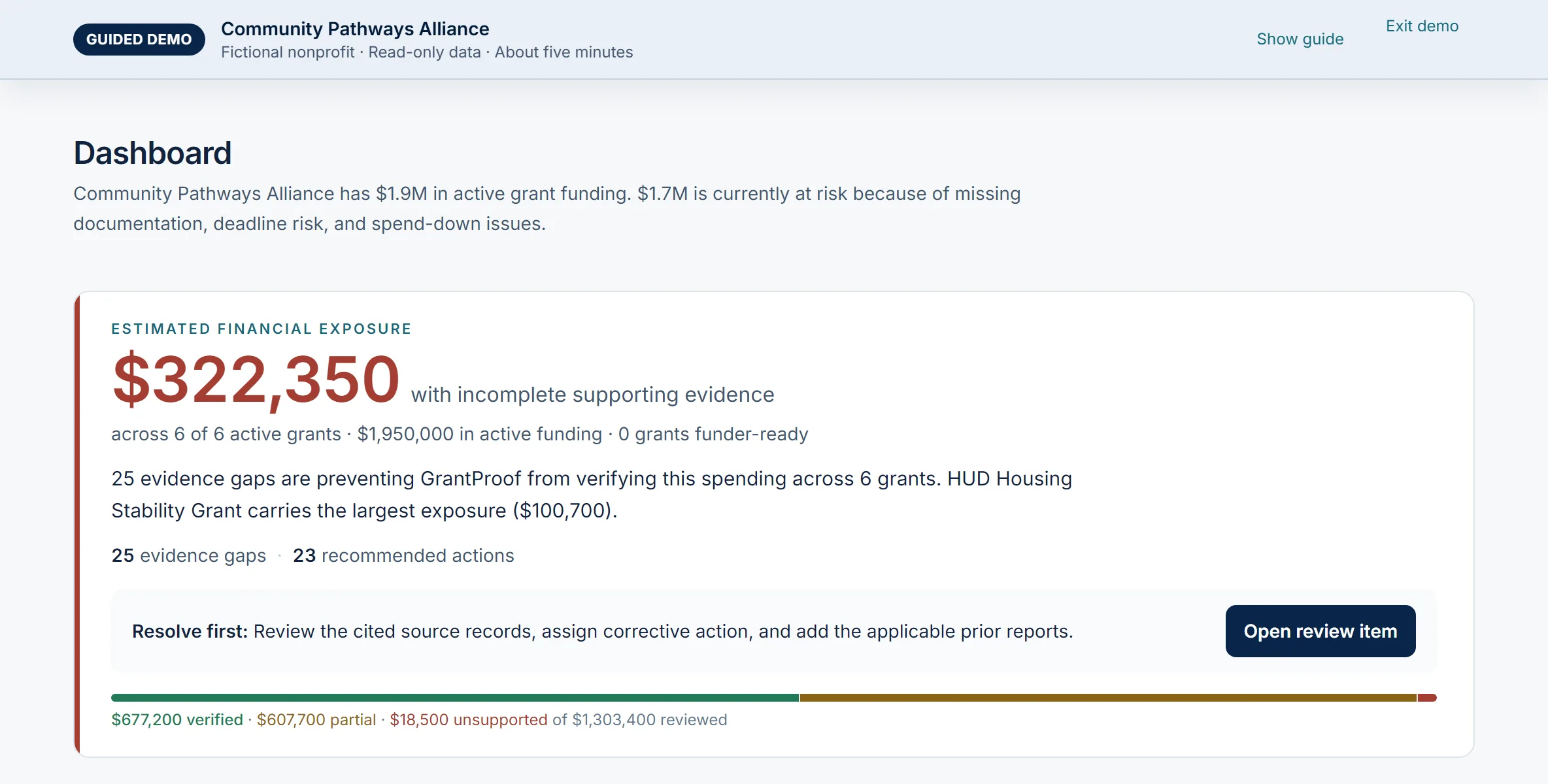Click the "$677,200 verified" label
The width and height of the screenshot is (1548, 784).
click(x=177, y=720)
